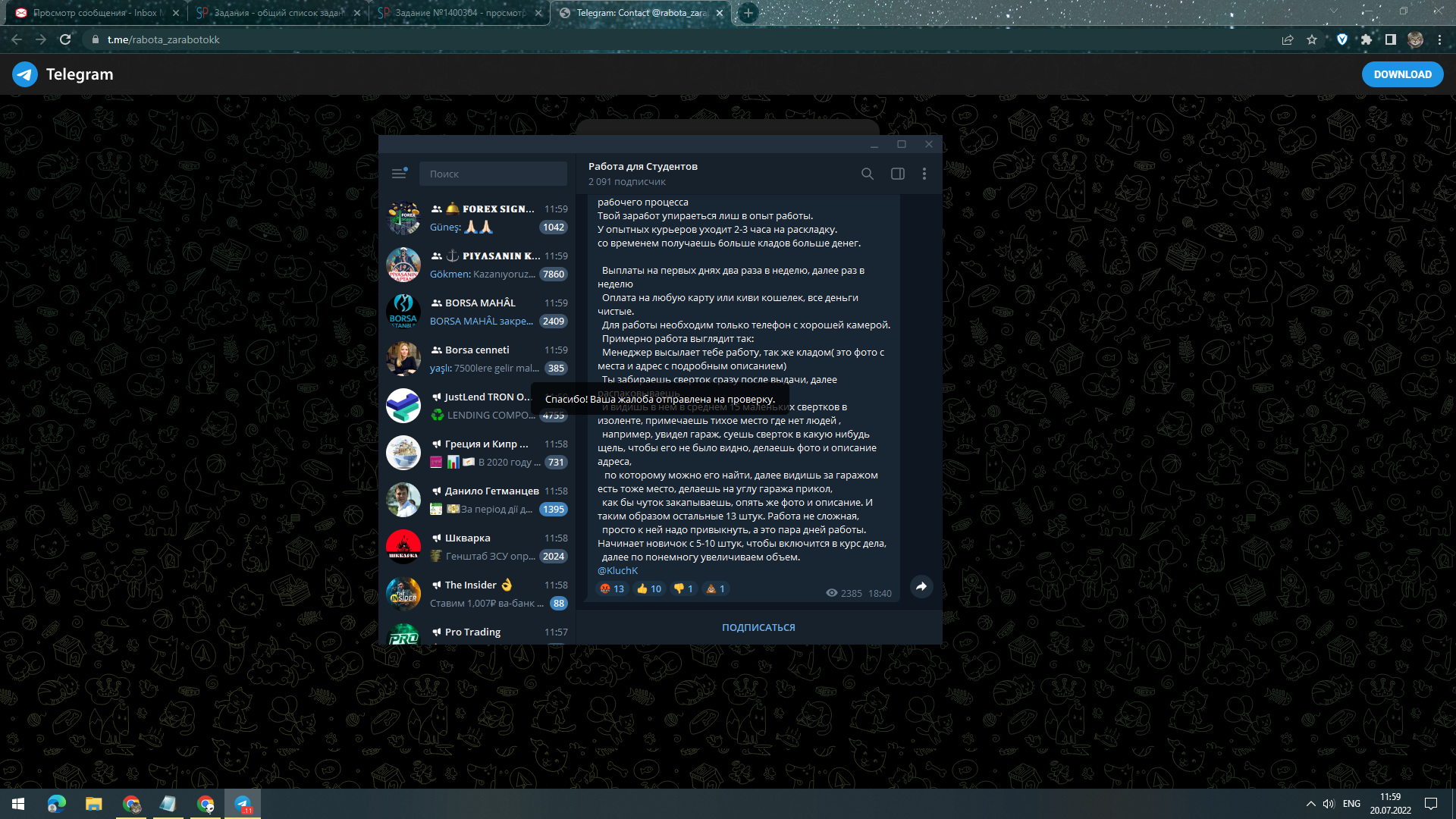Select the thumbs down reaction with 1
Image resolution: width=1456 pixels, height=819 pixels.
tap(683, 588)
